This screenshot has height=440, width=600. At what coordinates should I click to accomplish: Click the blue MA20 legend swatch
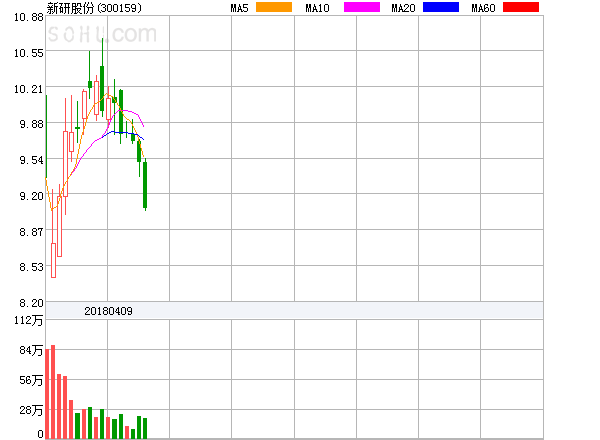441,7
